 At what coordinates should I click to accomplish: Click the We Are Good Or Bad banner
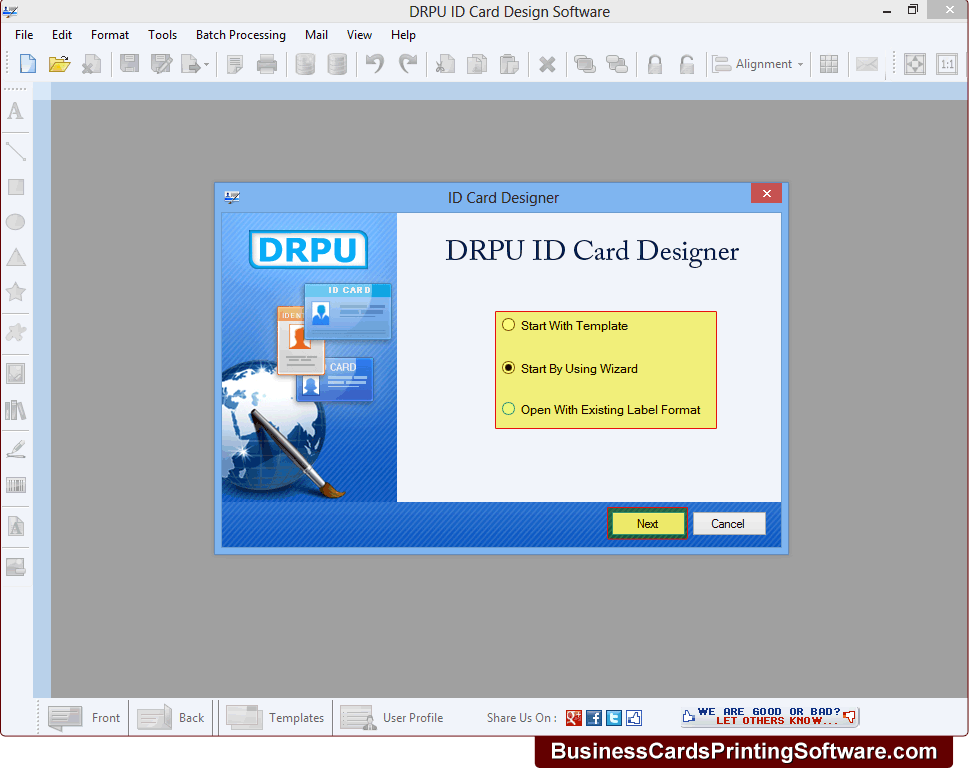point(770,717)
